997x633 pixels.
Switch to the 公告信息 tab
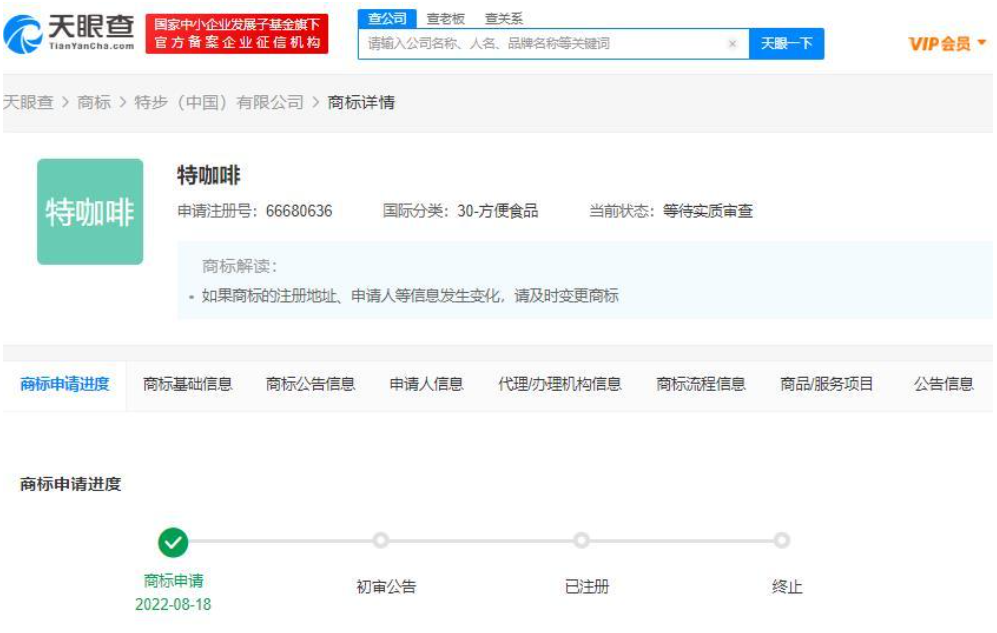click(944, 384)
